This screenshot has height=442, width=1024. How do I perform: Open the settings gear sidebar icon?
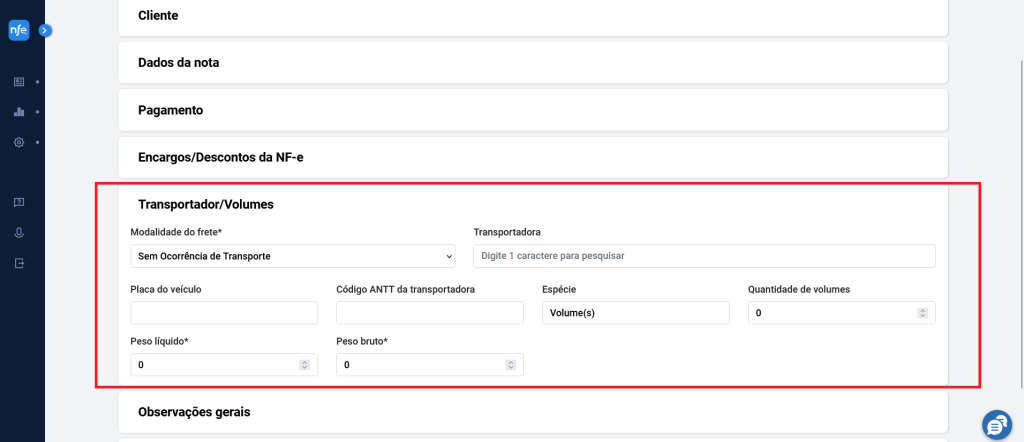(19, 142)
